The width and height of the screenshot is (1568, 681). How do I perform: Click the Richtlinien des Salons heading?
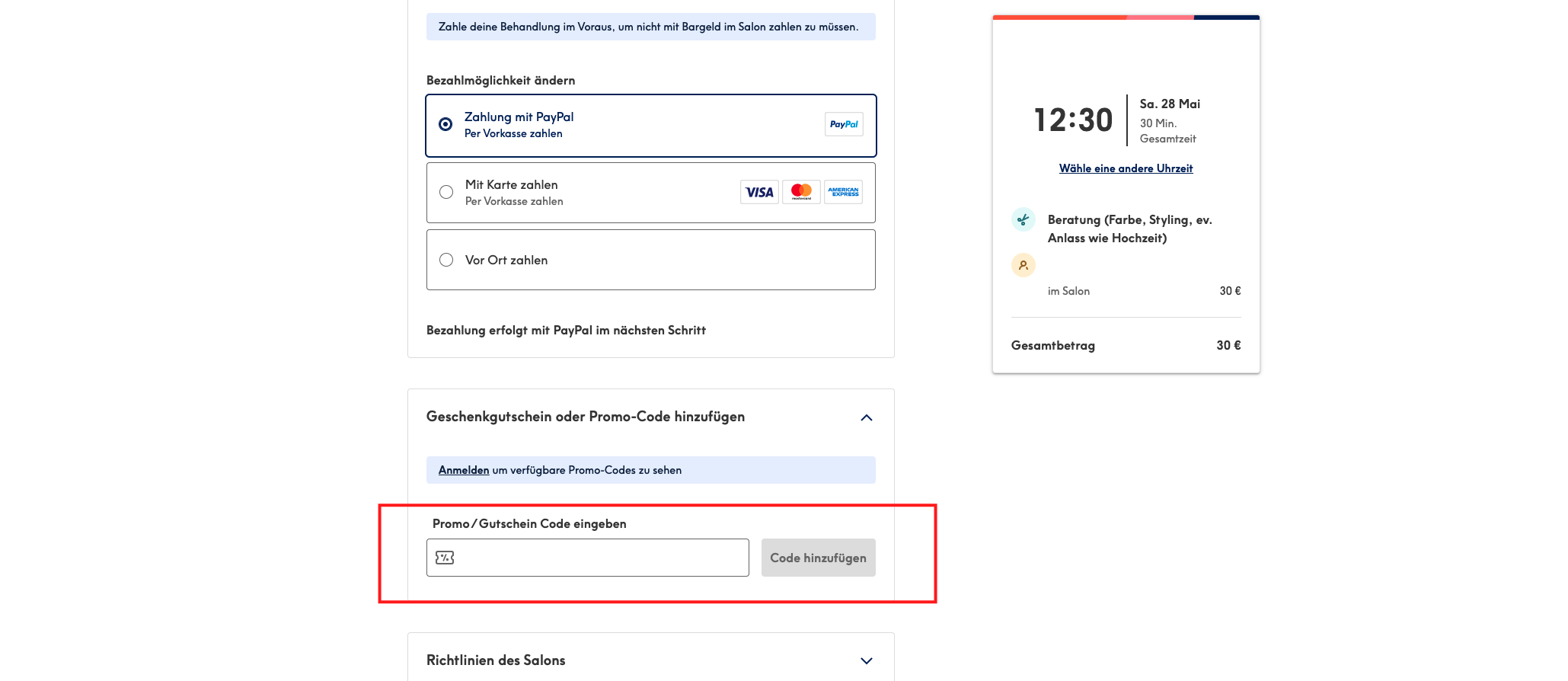pos(496,660)
